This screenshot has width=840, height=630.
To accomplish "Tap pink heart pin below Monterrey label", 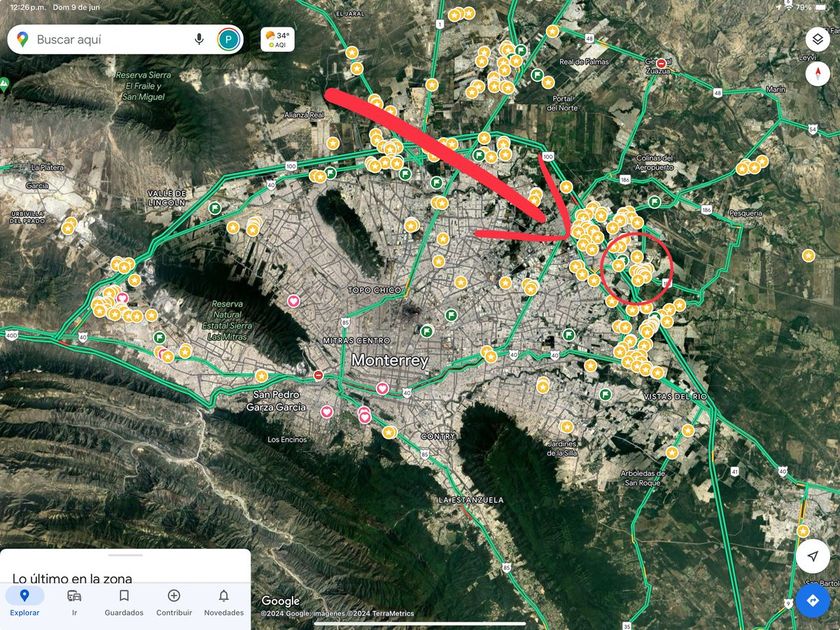I will point(382,388).
